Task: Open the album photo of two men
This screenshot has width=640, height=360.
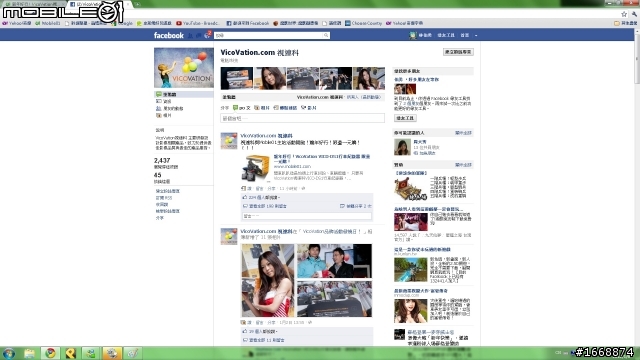Action: (334, 261)
